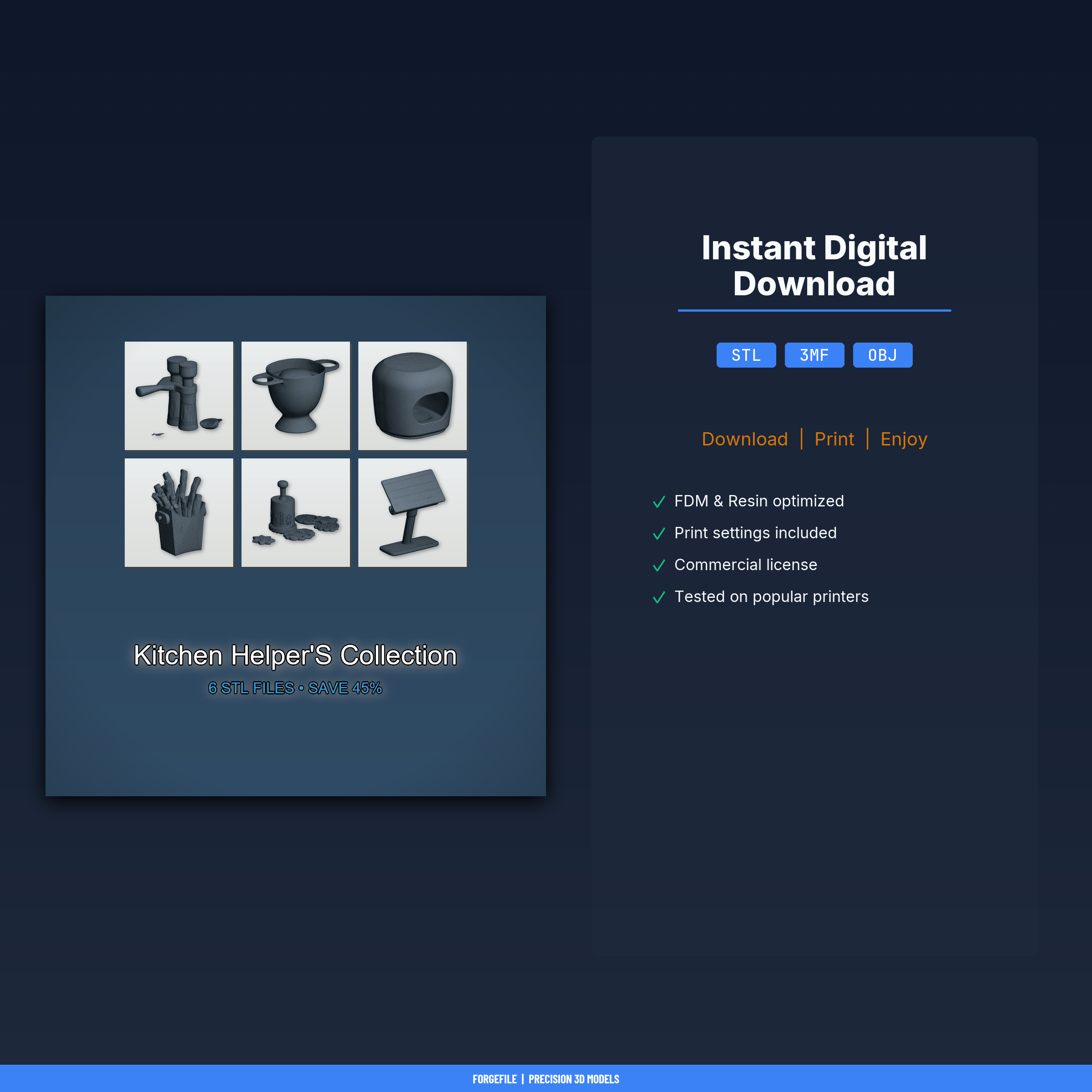Click 'PRECISION 3D MODELS' footer text
The width and height of the screenshot is (1092, 1092).
coord(574,1079)
